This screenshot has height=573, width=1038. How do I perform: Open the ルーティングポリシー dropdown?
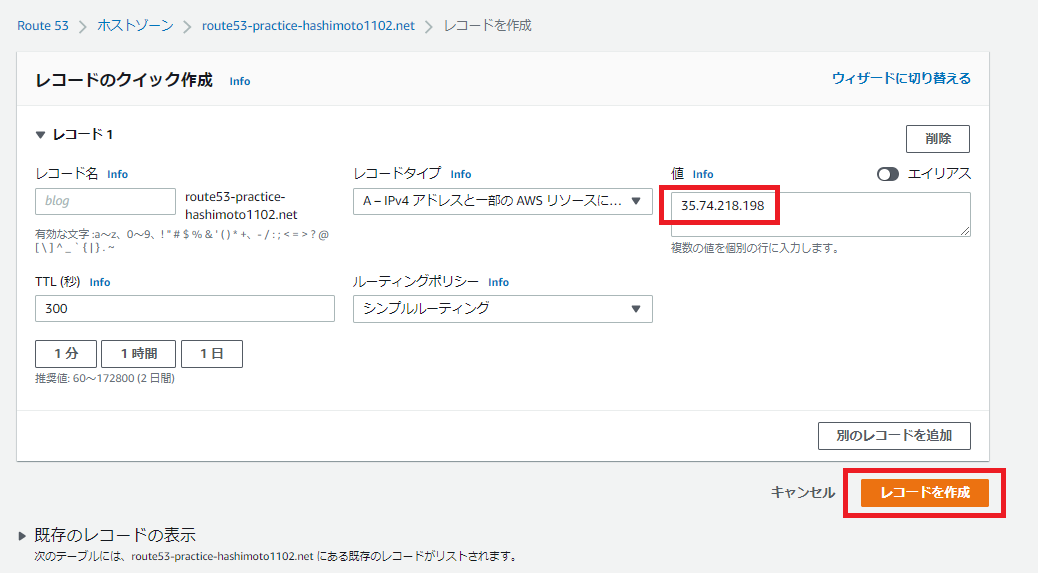[x=502, y=309]
